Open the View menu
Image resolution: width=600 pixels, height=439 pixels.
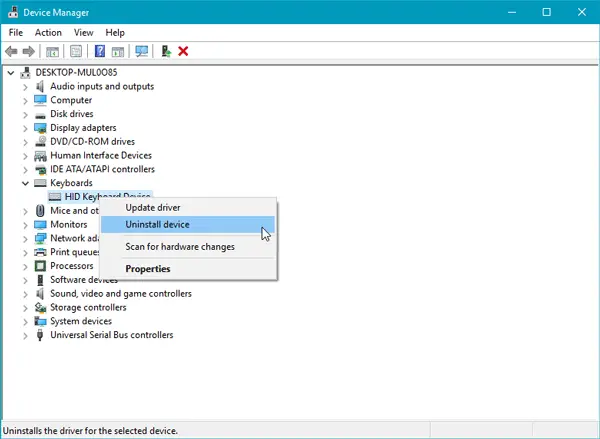pyautogui.click(x=83, y=33)
